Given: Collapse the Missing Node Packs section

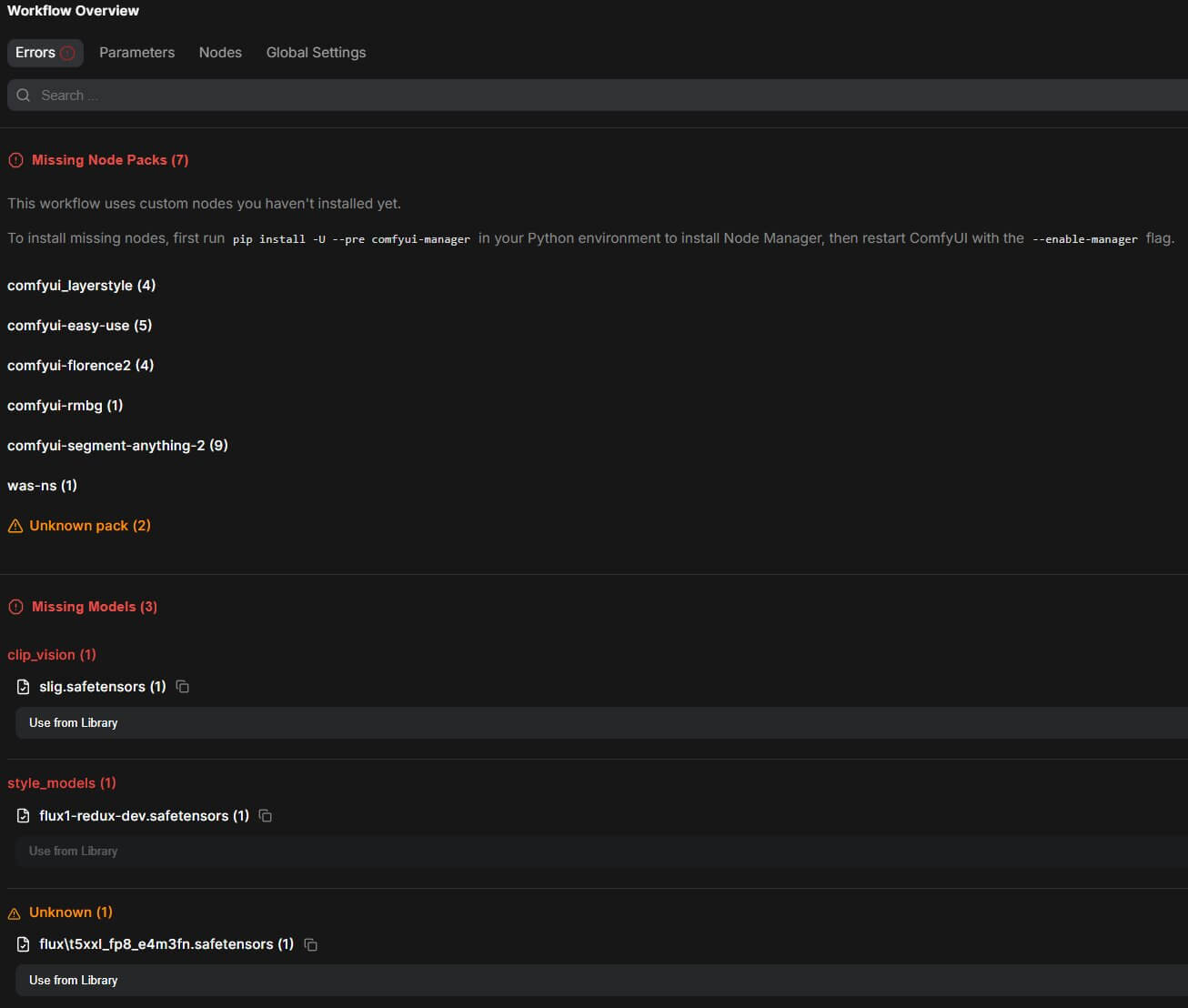Looking at the screenshot, I should pos(110,160).
